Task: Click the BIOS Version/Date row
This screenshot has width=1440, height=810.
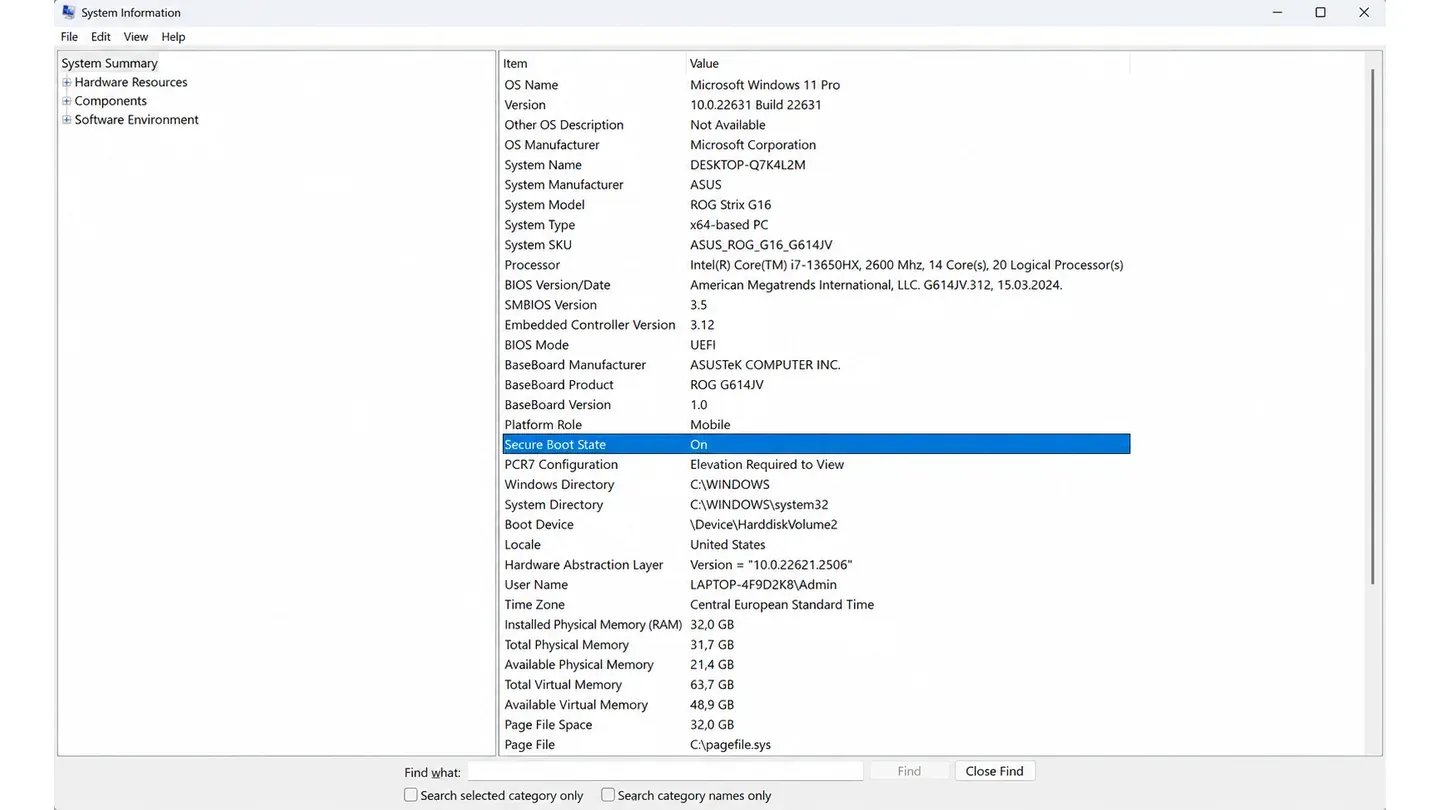Action: pos(816,285)
